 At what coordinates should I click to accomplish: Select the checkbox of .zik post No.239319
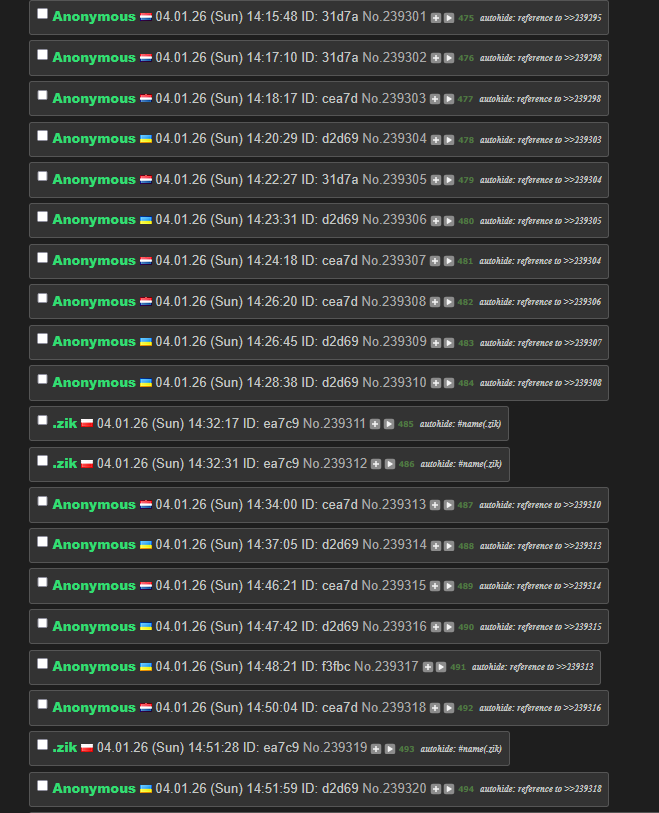[43, 745]
